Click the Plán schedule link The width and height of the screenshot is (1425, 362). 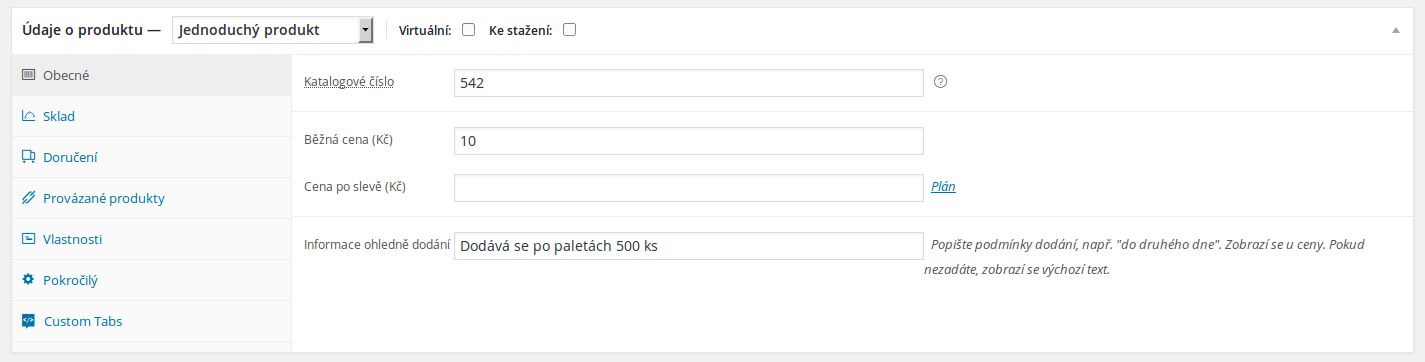(x=943, y=186)
